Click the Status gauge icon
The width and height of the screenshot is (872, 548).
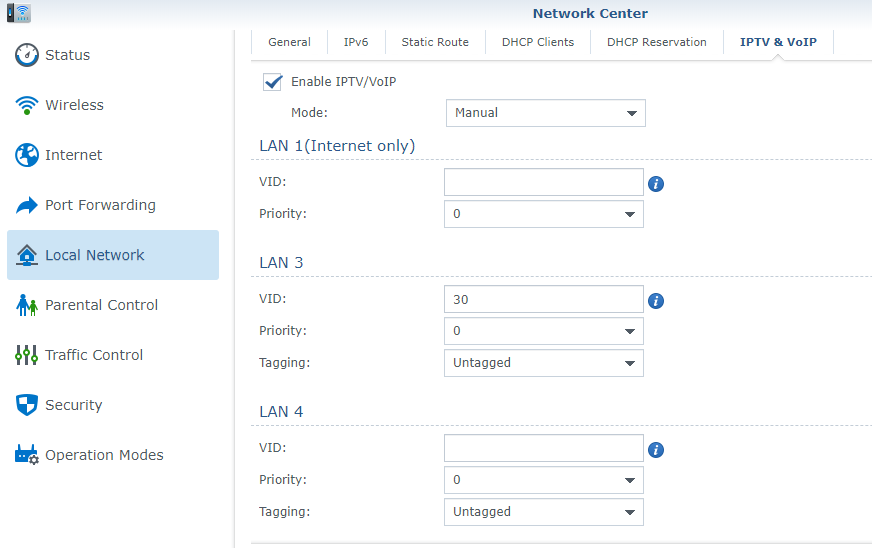tap(27, 55)
